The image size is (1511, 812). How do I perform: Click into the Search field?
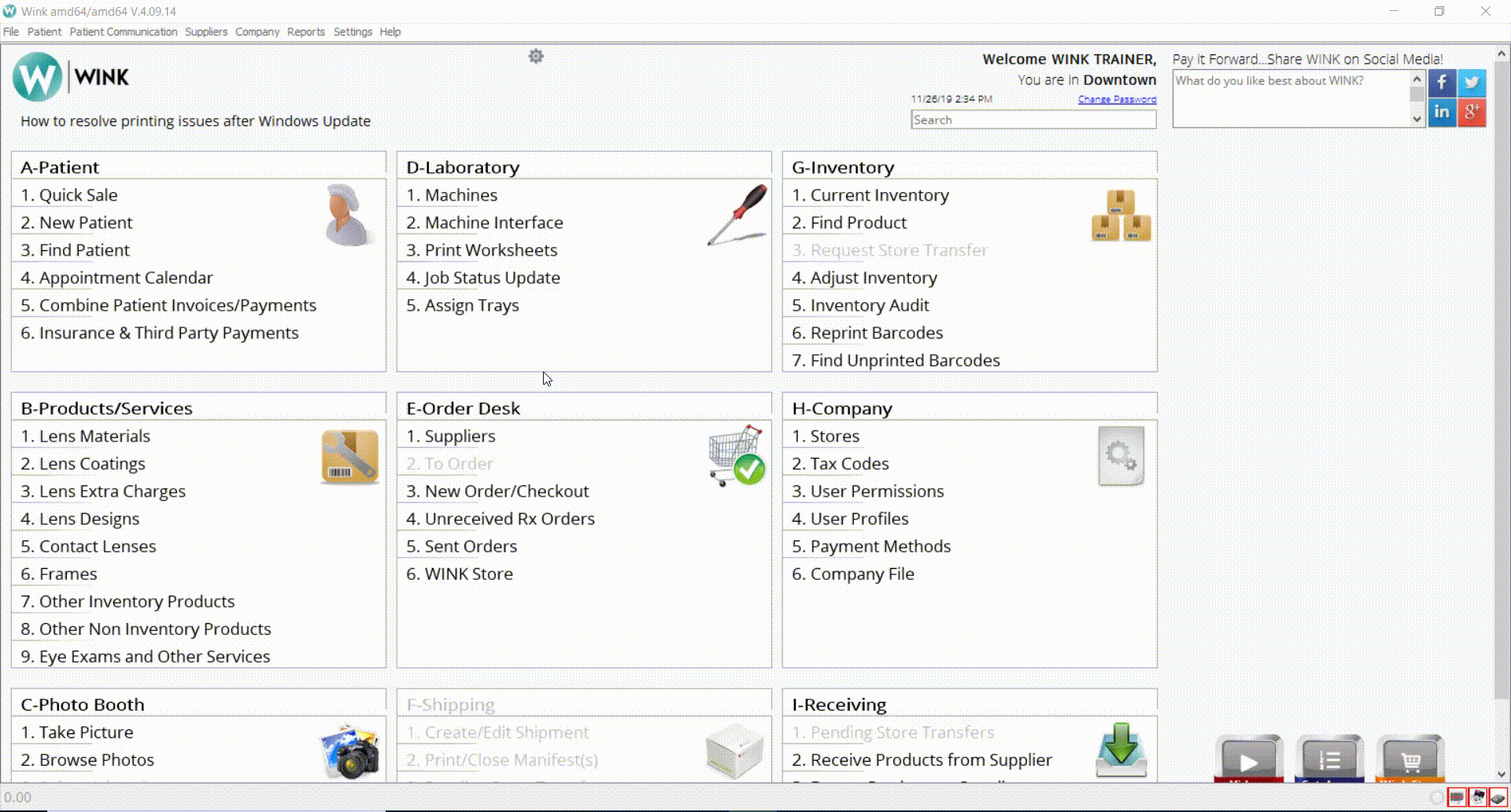click(x=1033, y=120)
